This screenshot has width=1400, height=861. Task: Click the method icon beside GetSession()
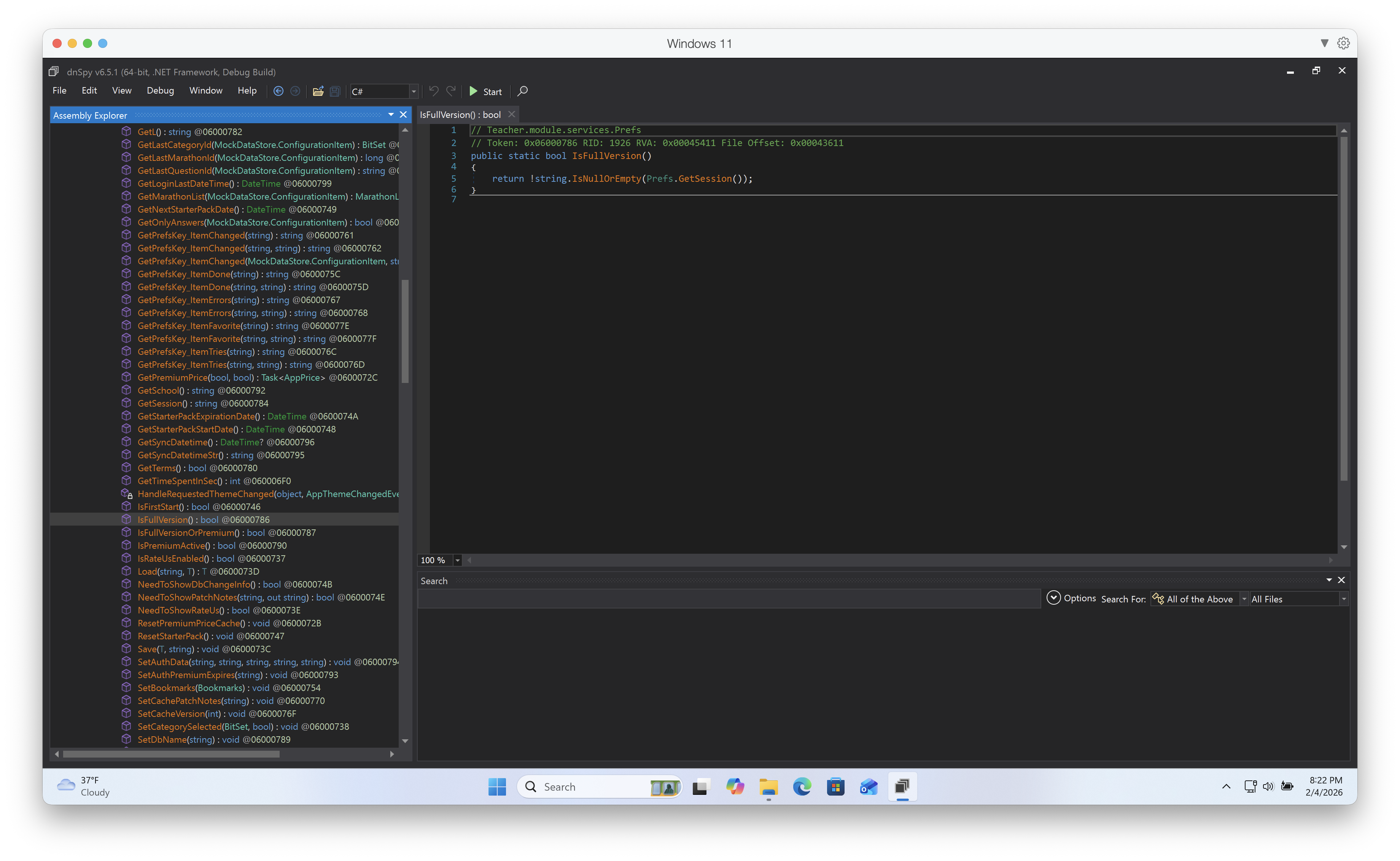(126, 403)
